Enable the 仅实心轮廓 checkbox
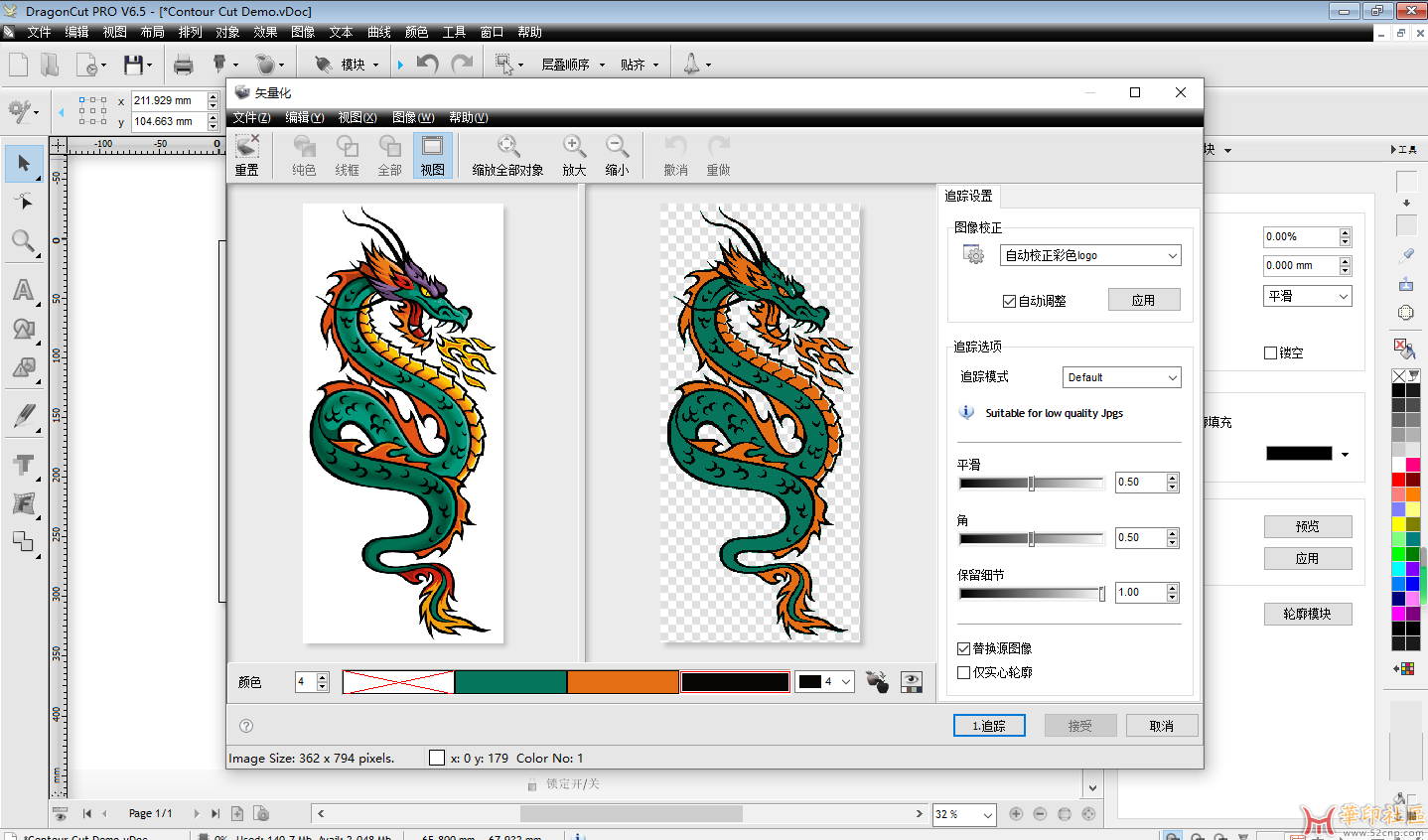 coord(963,672)
